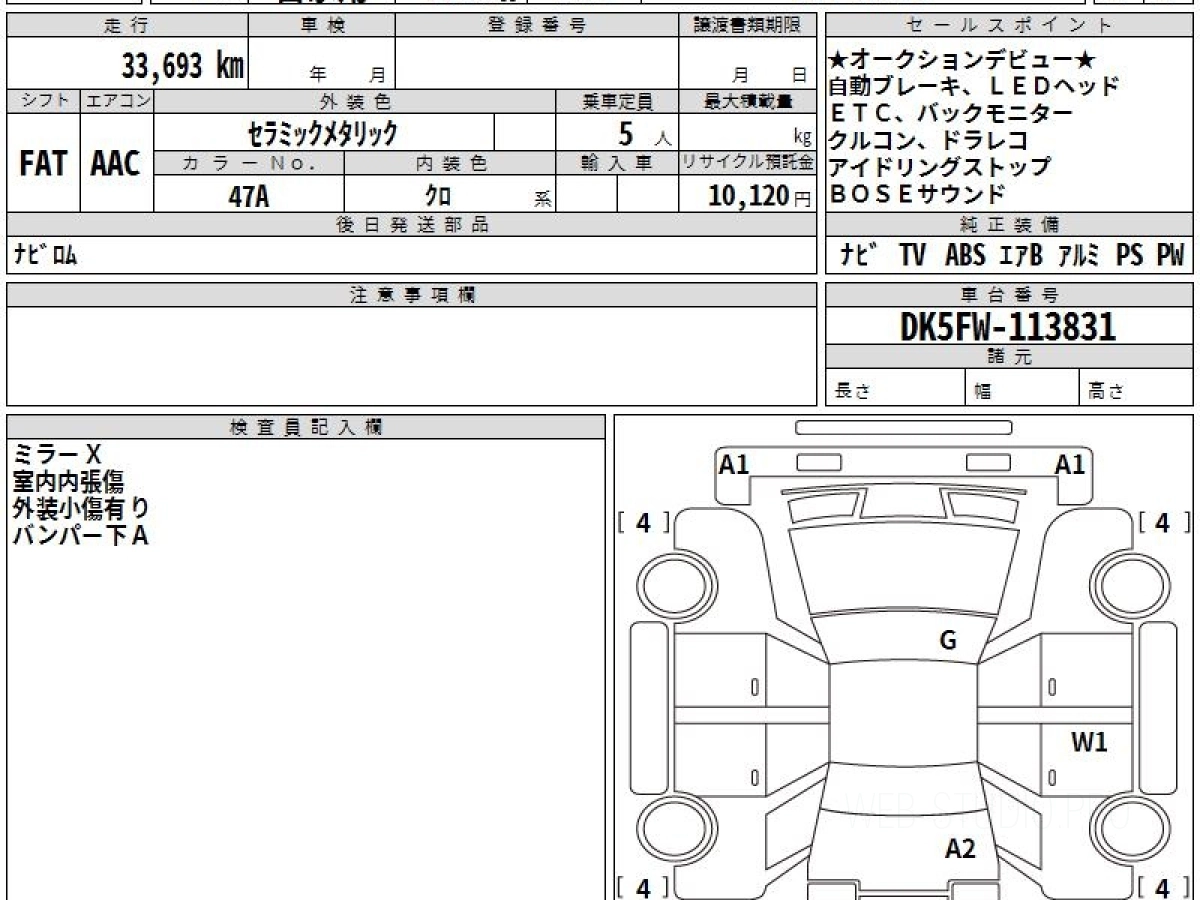This screenshot has width=1200, height=900.
Task: Click the セールスポイント header
Action: click(x=1010, y=26)
